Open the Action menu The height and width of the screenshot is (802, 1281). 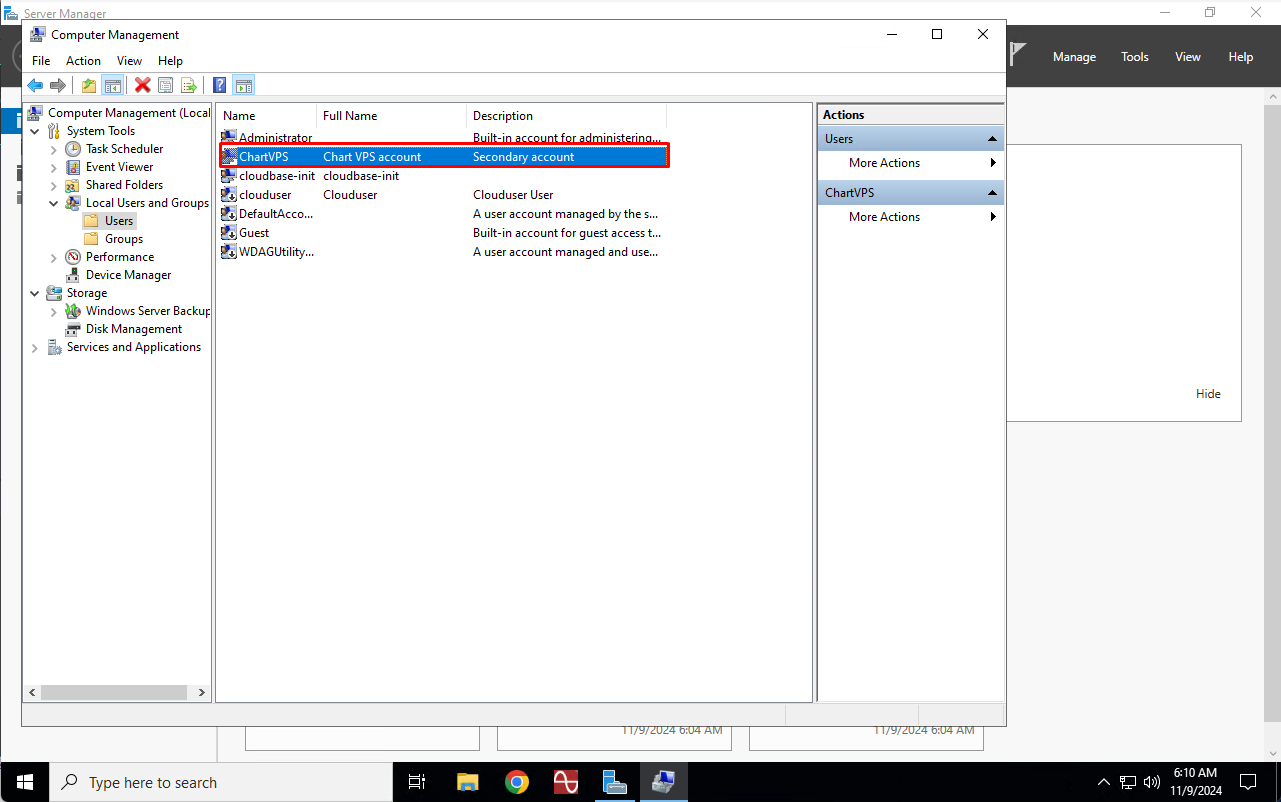(x=83, y=61)
